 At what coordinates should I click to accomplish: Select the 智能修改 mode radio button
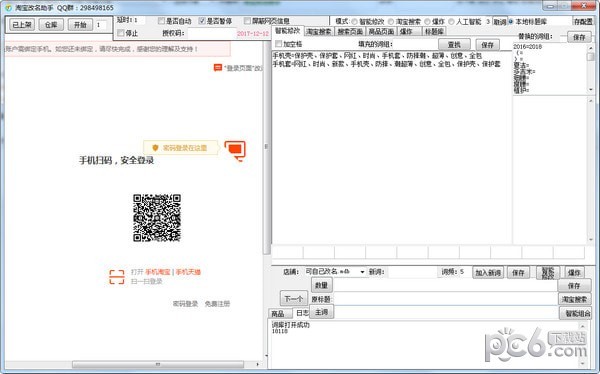tap(354, 21)
